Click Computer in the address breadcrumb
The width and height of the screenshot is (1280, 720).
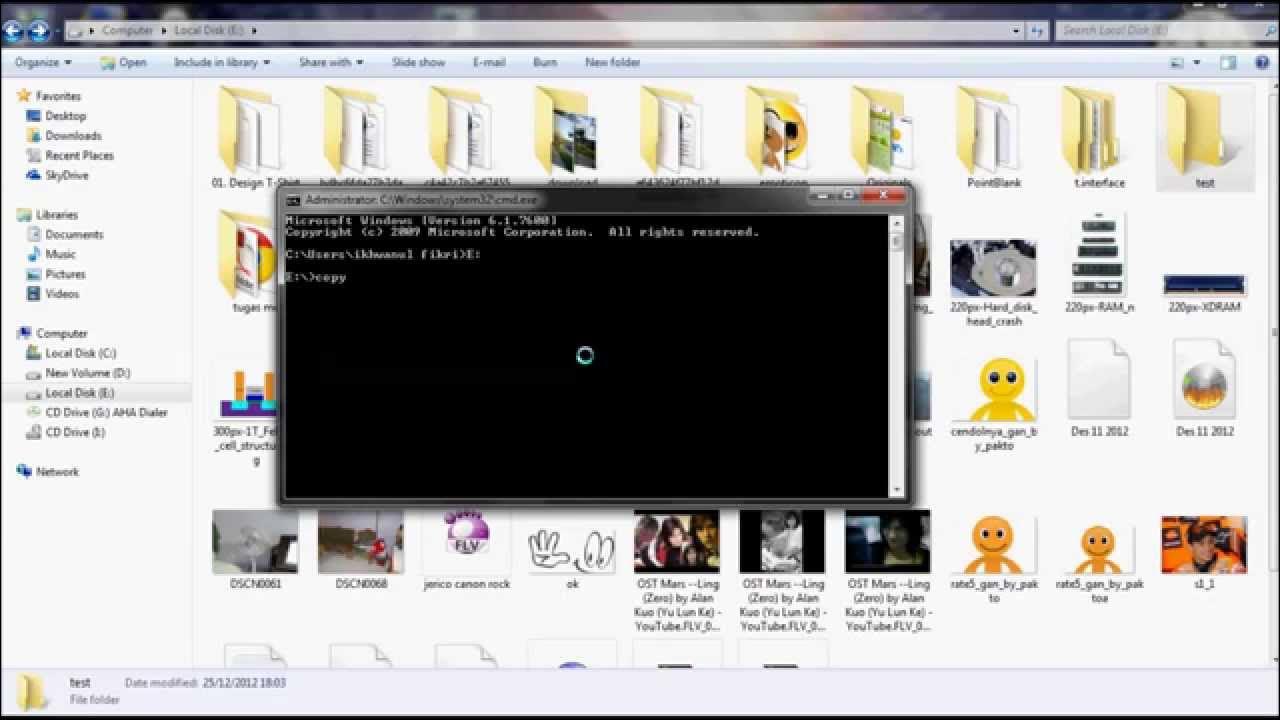[128, 30]
